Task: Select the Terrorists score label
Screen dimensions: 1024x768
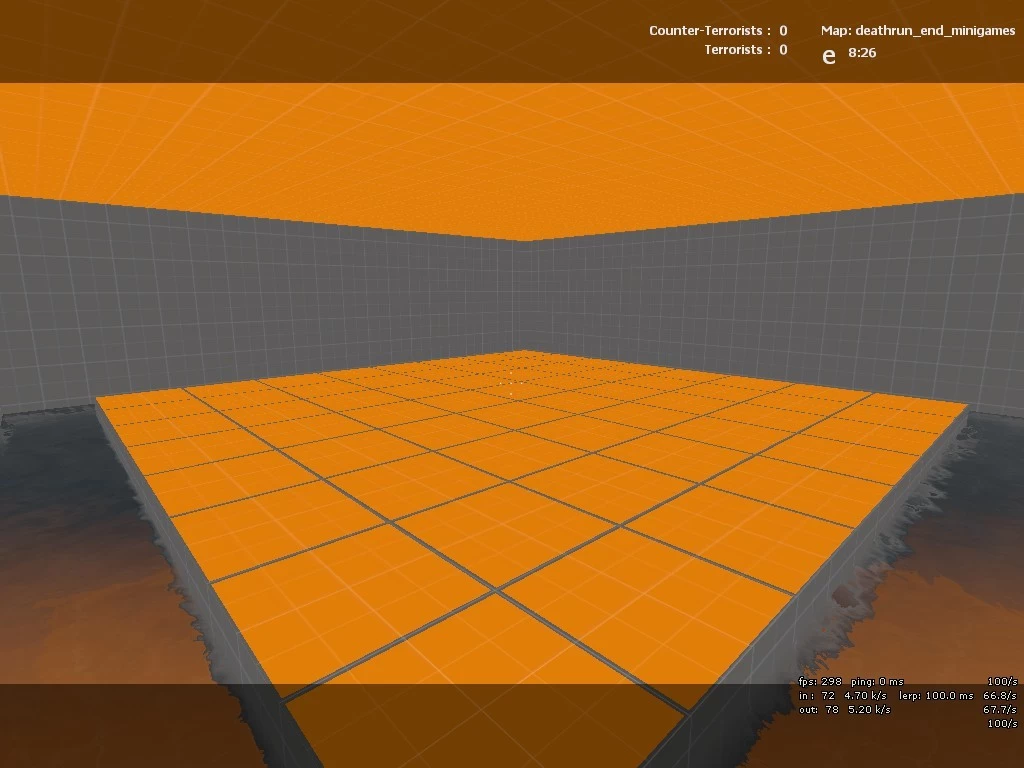Action: tap(737, 50)
